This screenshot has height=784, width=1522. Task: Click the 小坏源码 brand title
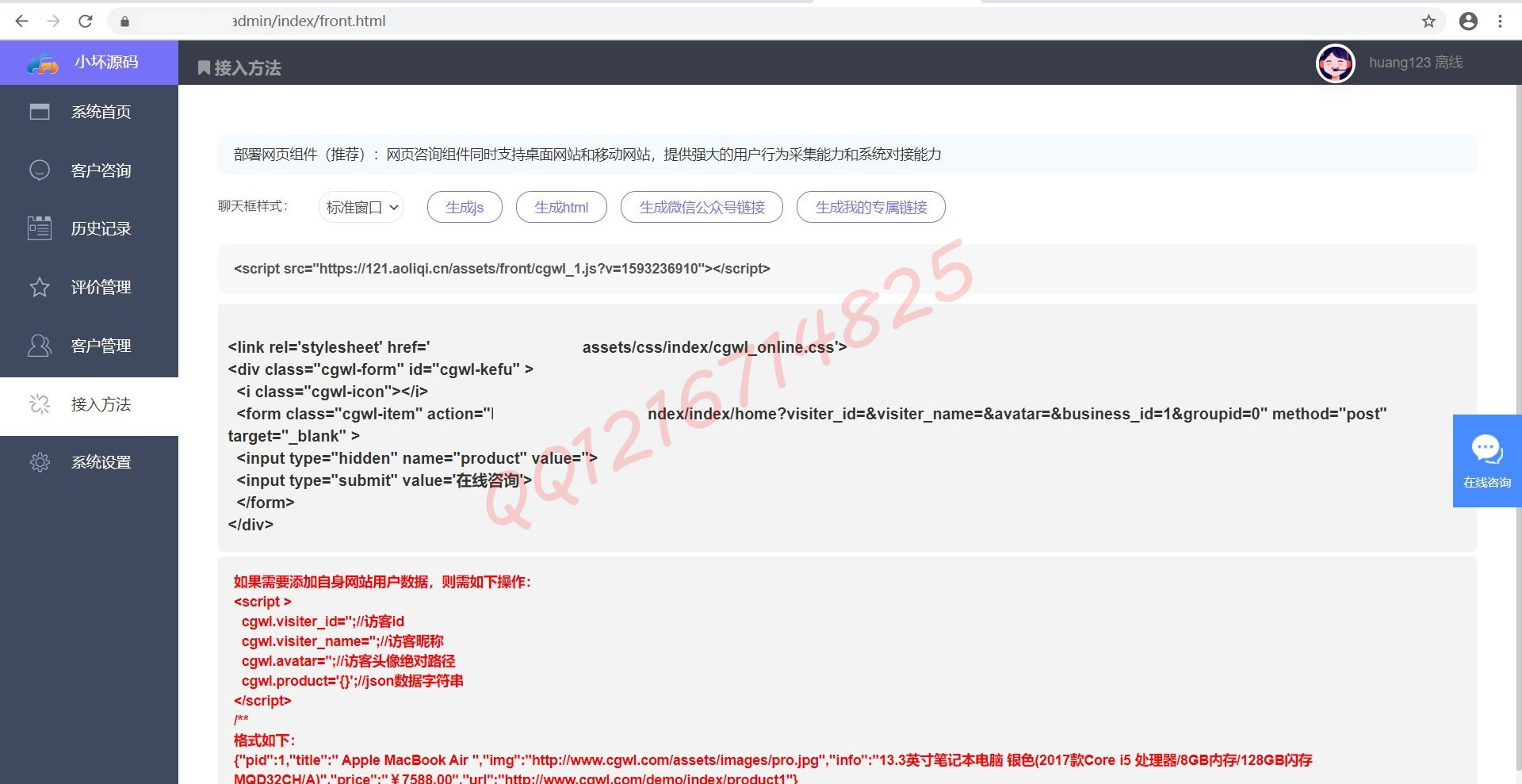click(106, 62)
